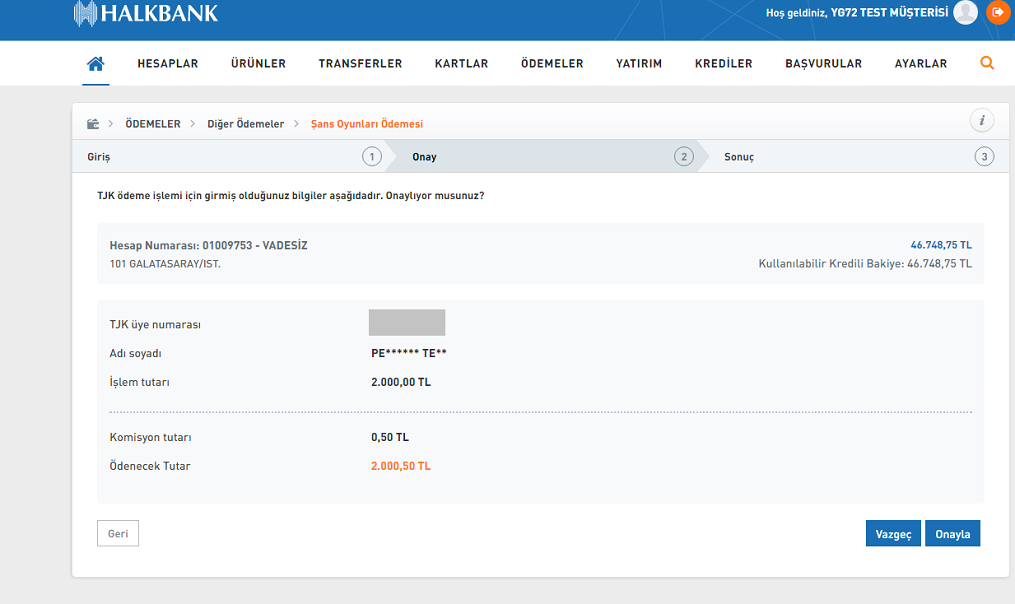Click the Şans Oyunları Ödemesi breadcrumb

click(x=366, y=124)
